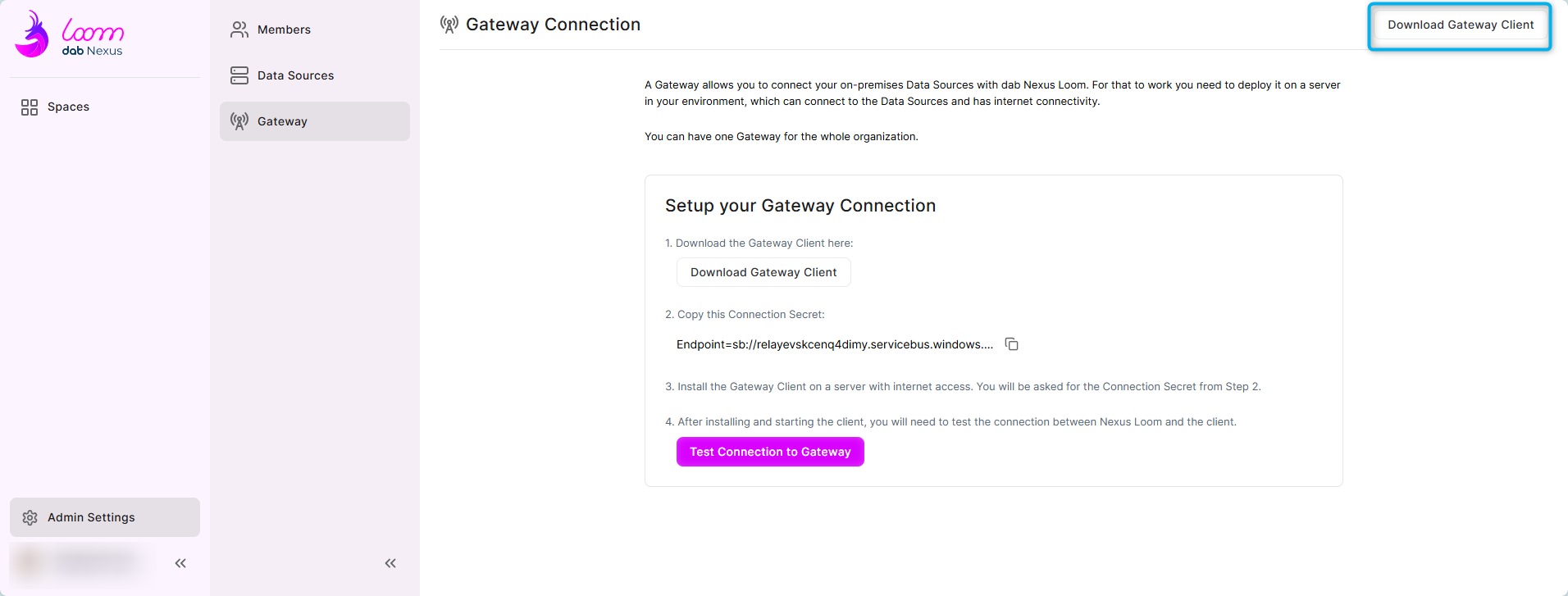Click the Endpoint connection secret text
This screenshot has width=1568, height=596.
tap(834, 344)
